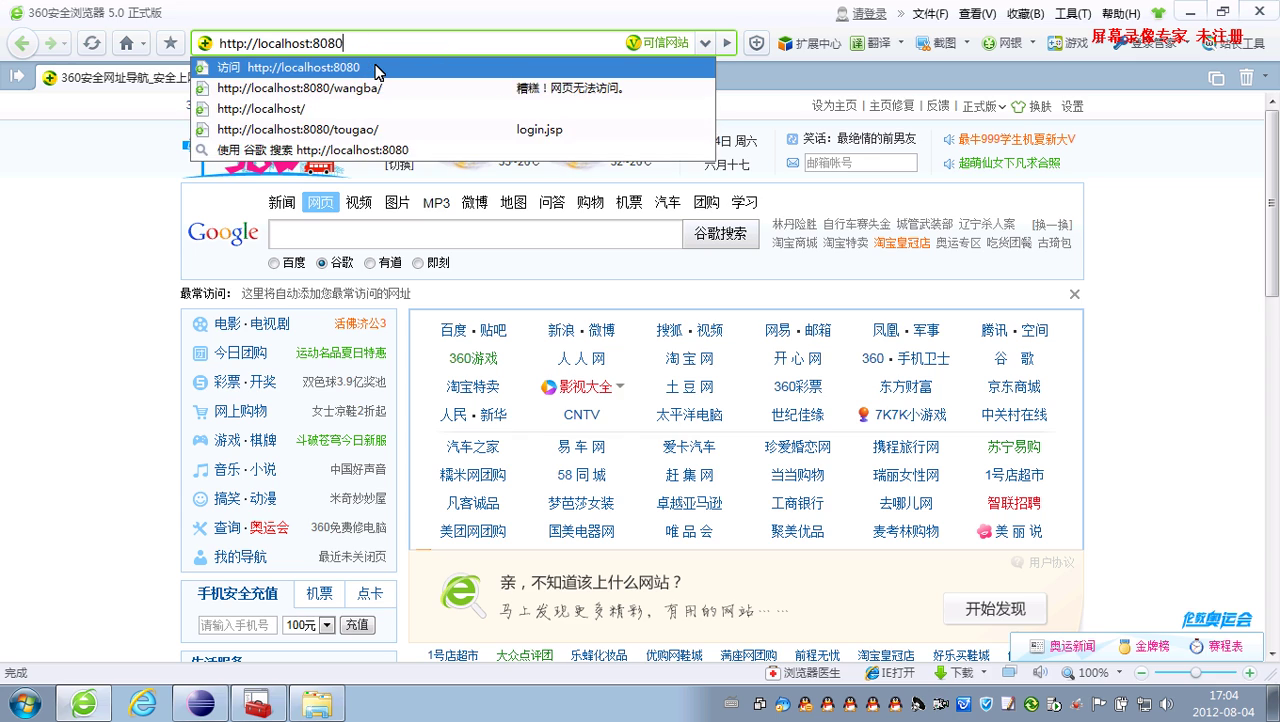The height and width of the screenshot is (722, 1280).
Task: Click the 游戏 games toolbar icon
Action: coord(1067,43)
